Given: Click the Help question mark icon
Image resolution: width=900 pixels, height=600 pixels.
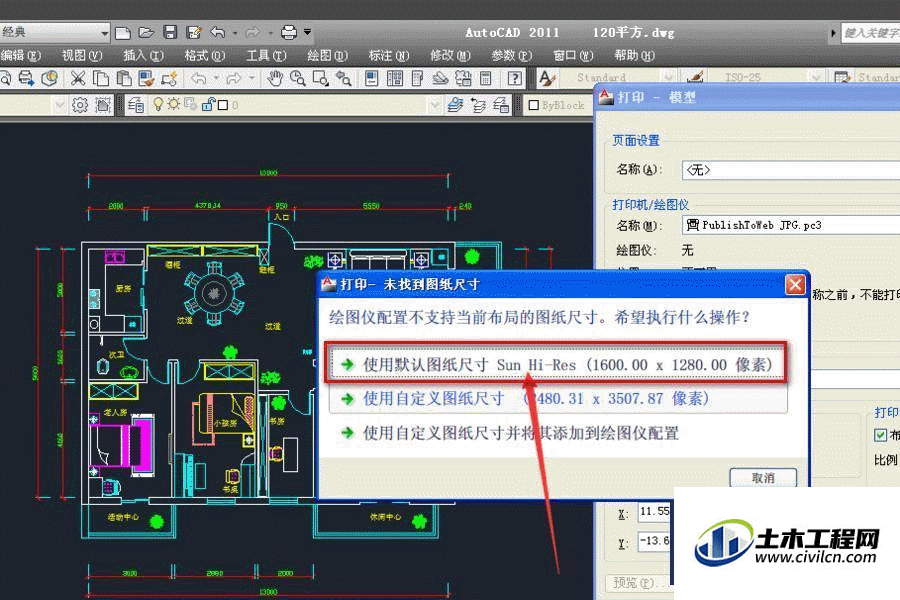Looking at the screenshot, I should tap(515, 78).
